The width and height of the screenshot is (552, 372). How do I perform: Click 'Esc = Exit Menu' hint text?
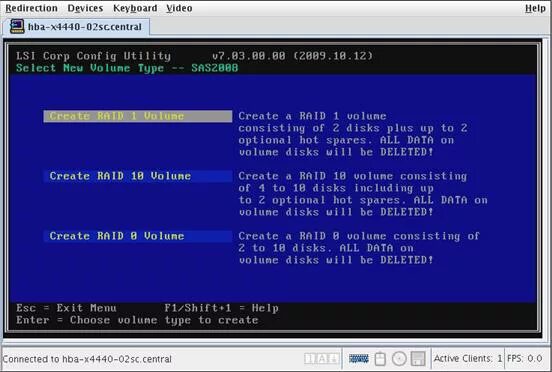click(66, 308)
